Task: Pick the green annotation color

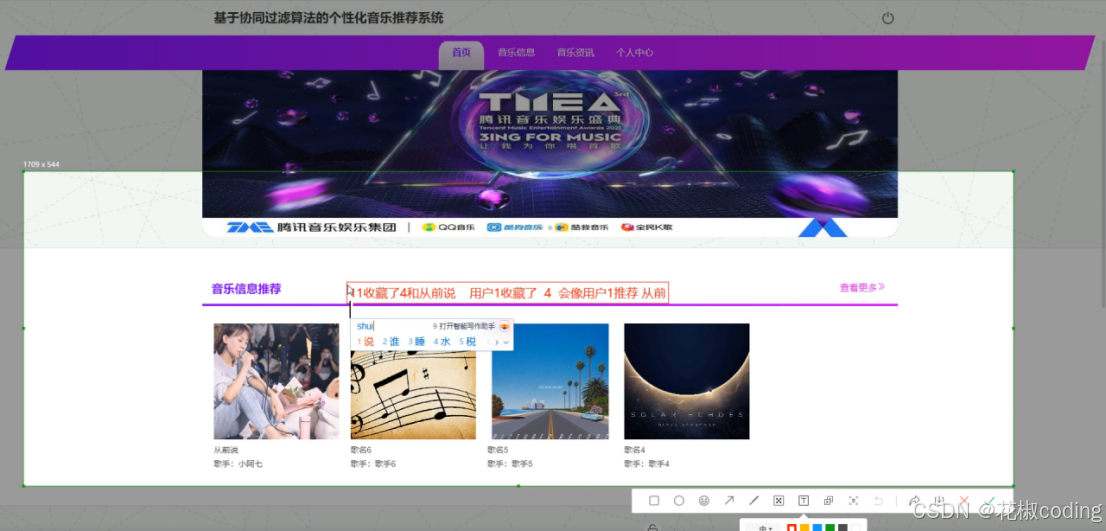Action: tap(830, 527)
